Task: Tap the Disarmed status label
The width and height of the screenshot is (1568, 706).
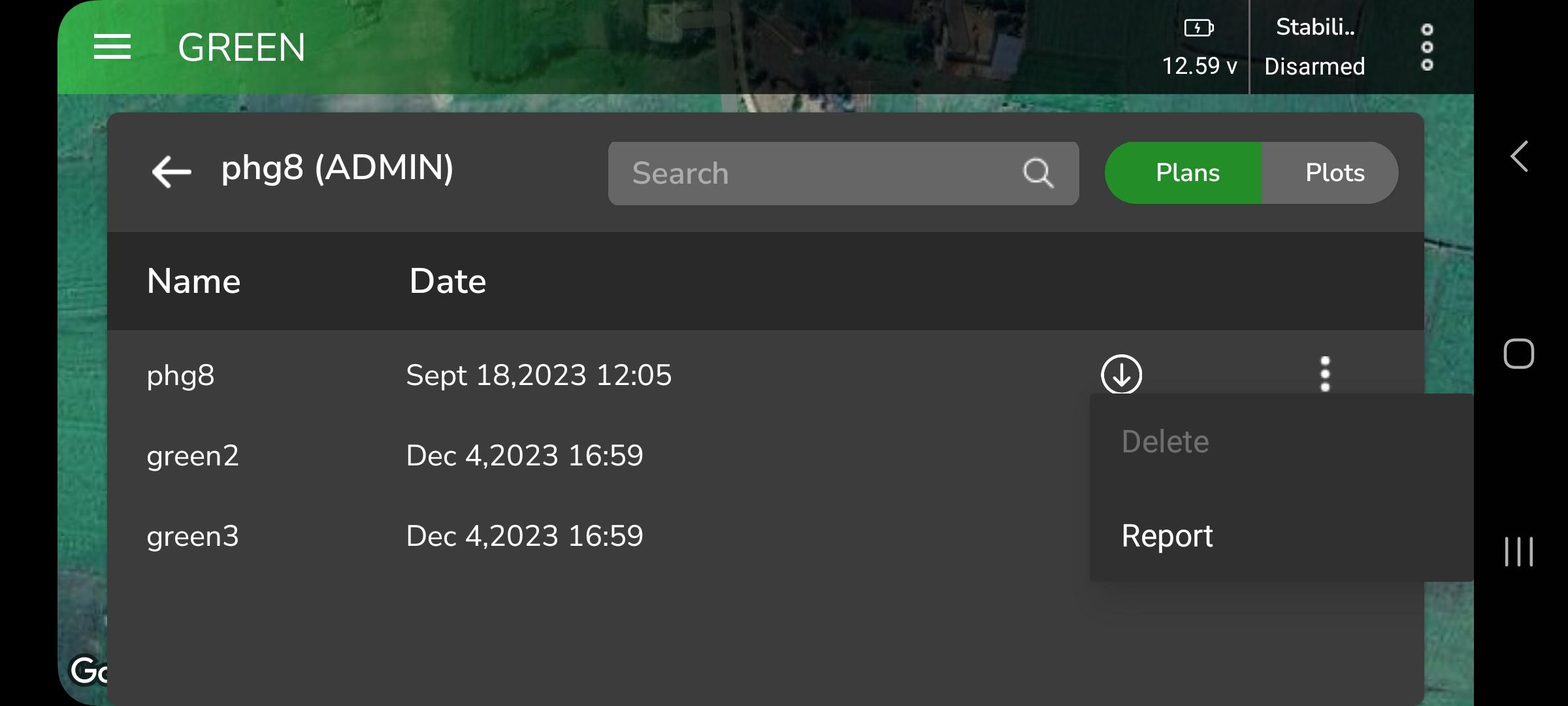Action: [1315, 67]
